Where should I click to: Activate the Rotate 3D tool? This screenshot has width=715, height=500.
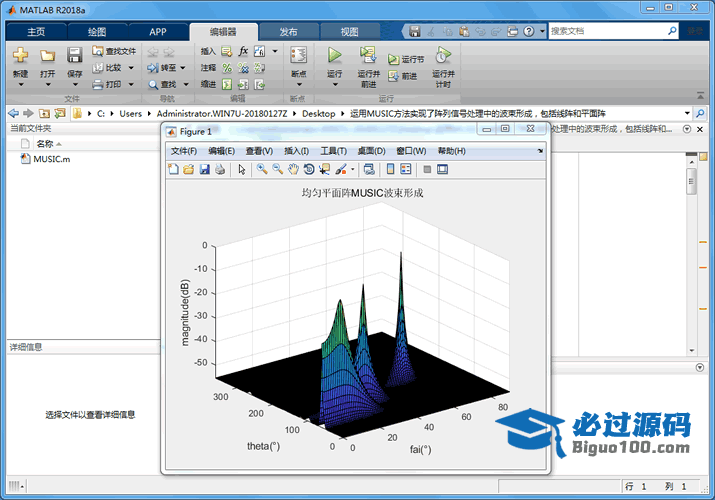point(310,169)
